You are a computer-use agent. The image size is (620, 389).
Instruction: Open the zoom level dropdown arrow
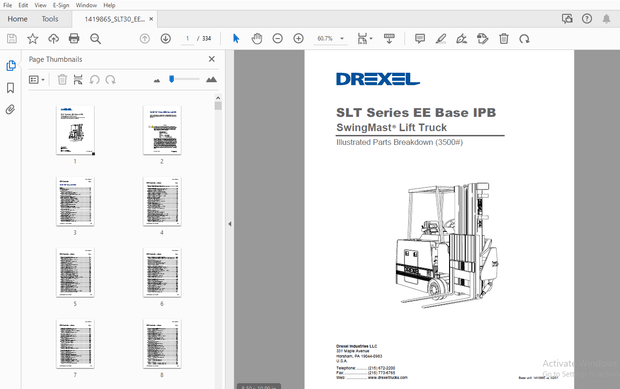tap(342, 38)
